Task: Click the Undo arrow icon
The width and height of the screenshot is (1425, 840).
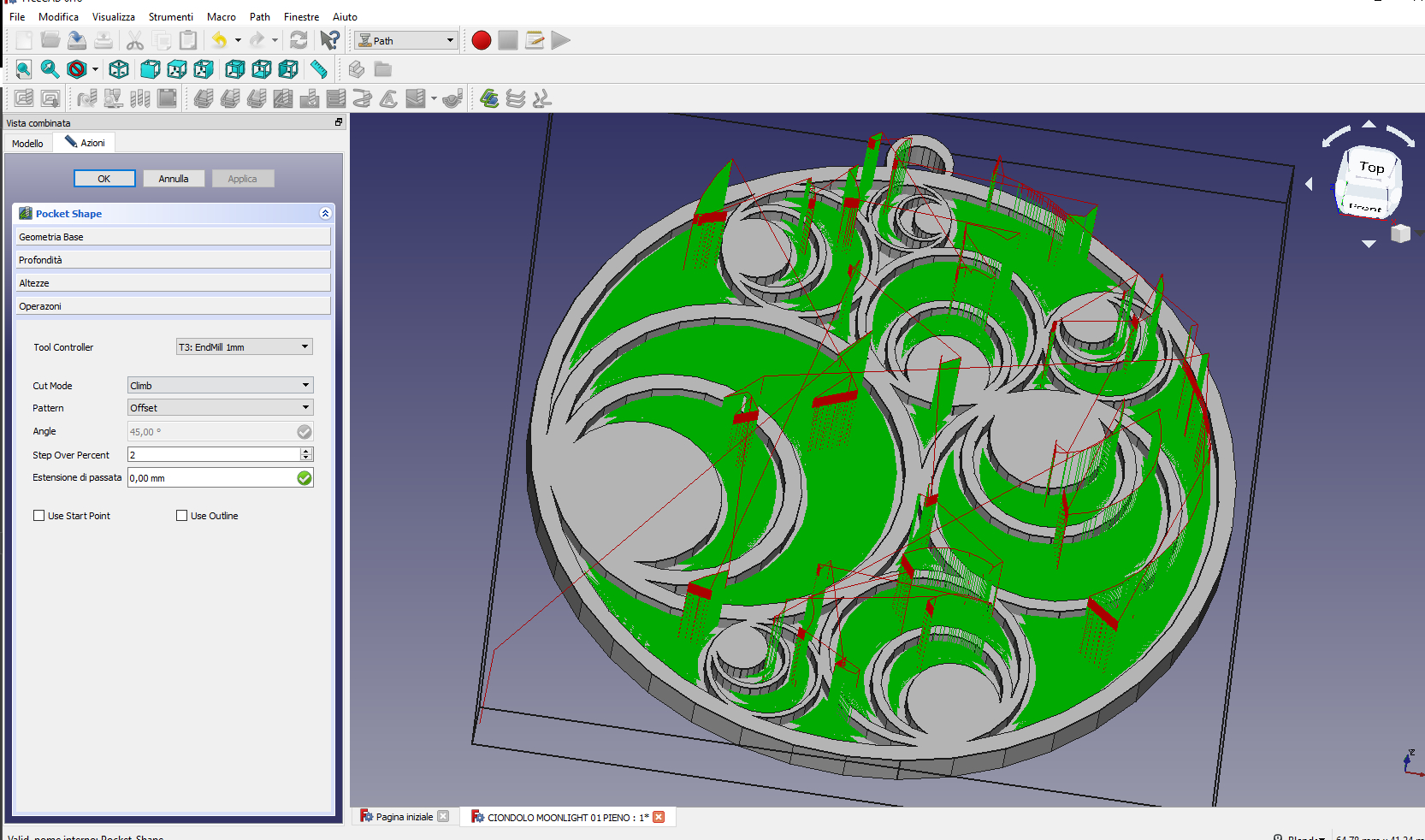Action: click(220, 40)
